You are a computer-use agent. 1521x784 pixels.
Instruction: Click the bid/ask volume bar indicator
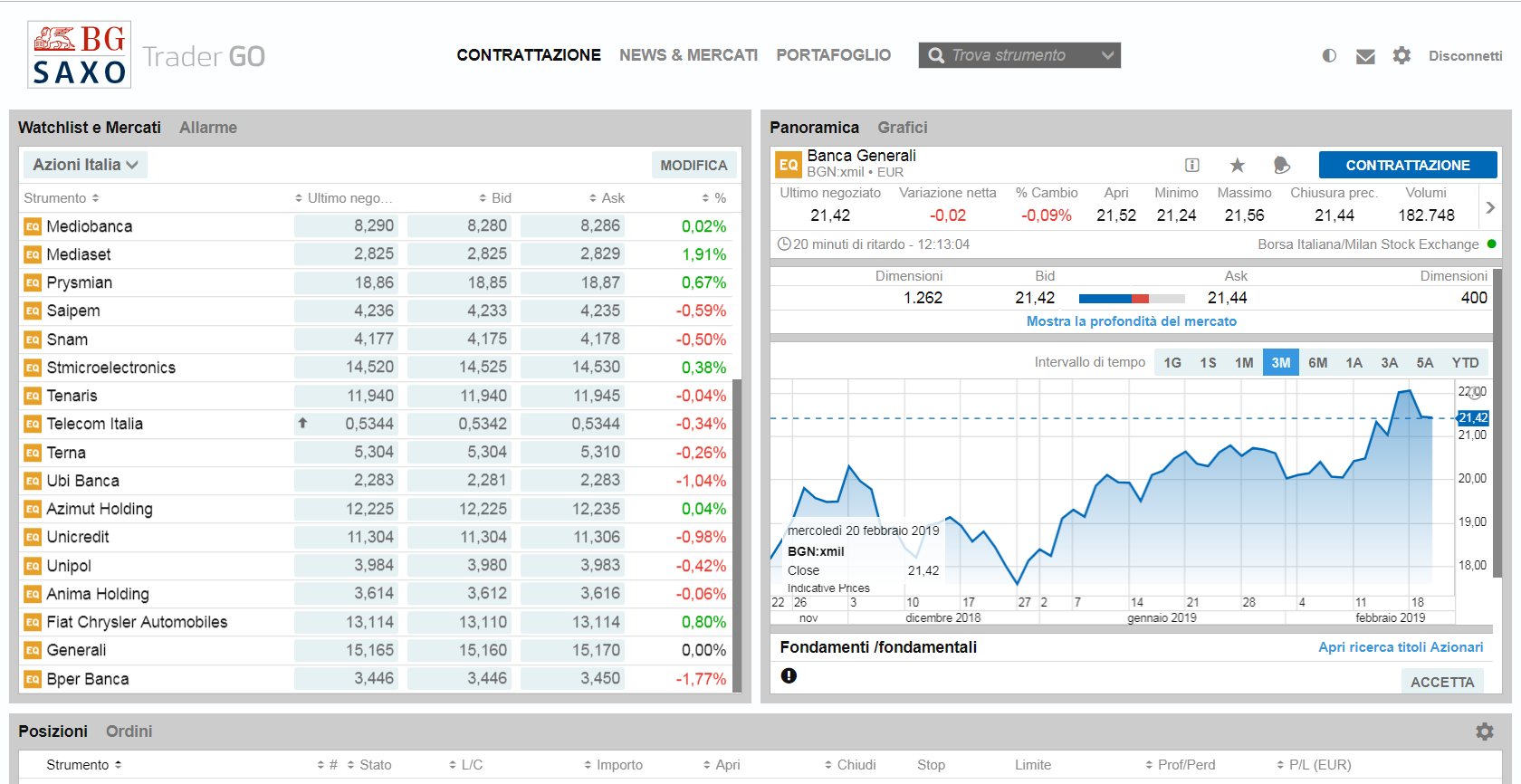coord(1132,299)
